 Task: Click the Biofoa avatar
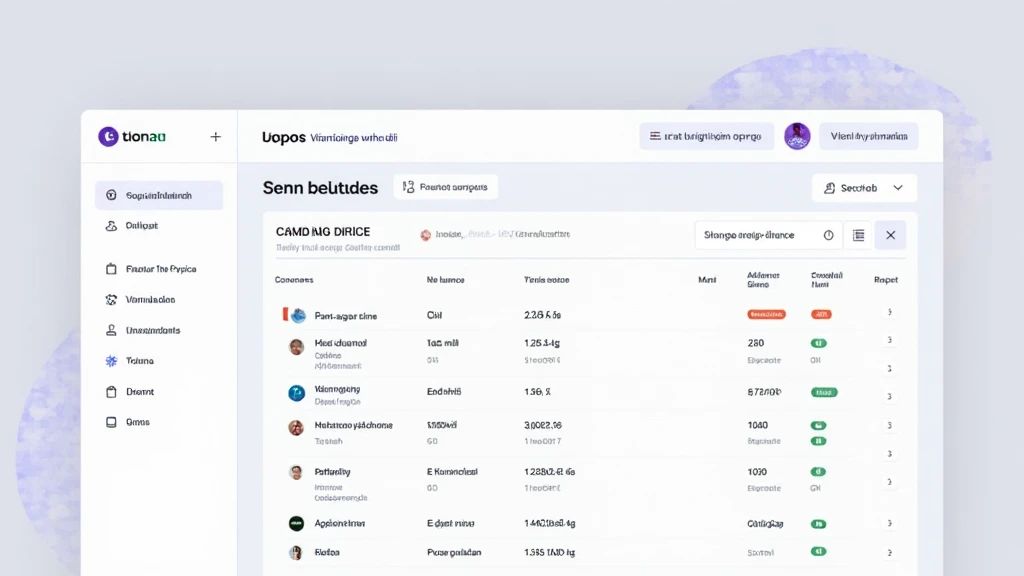pos(296,552)
